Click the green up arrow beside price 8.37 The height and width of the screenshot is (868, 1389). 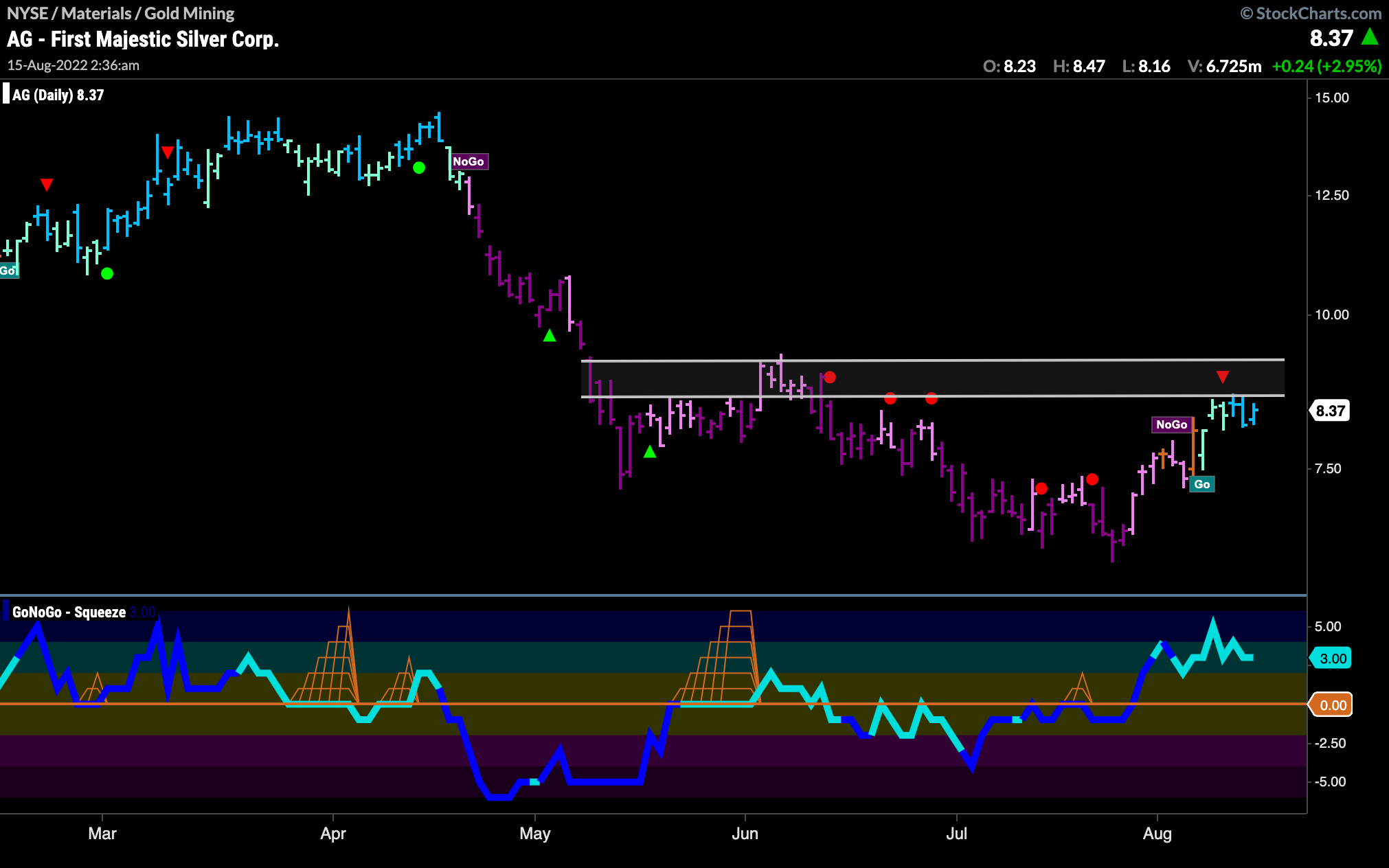(x=1370, y=37)
